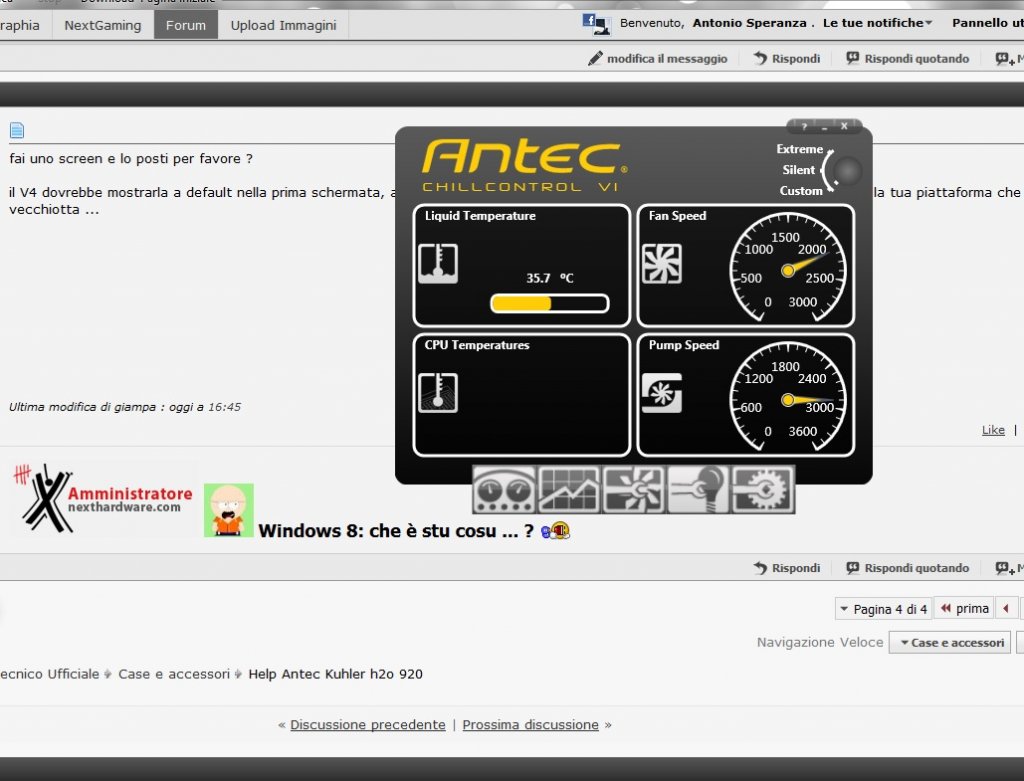Select the Silent cooling mode
The image size is (1024, 781).
tap(799, 170)
